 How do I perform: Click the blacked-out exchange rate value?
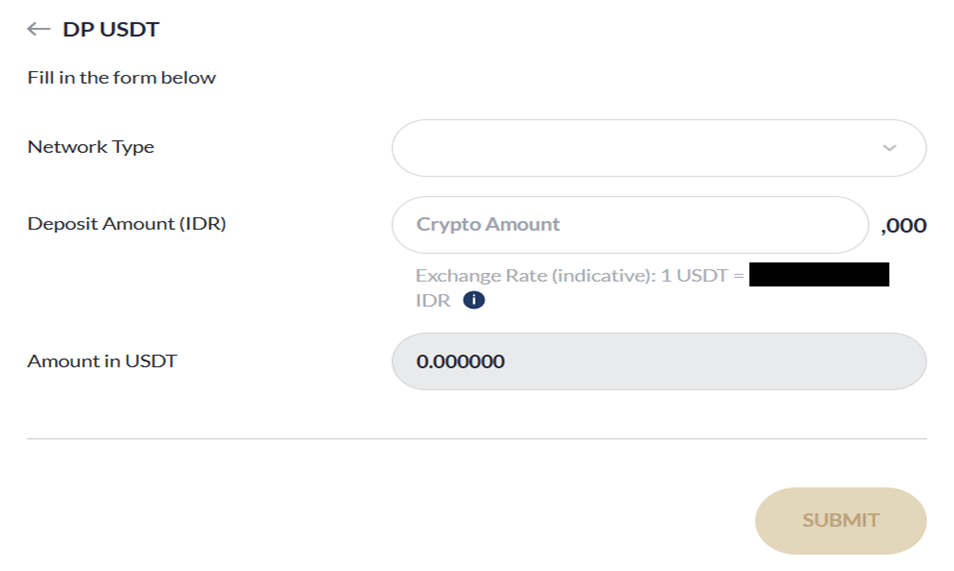819,275
